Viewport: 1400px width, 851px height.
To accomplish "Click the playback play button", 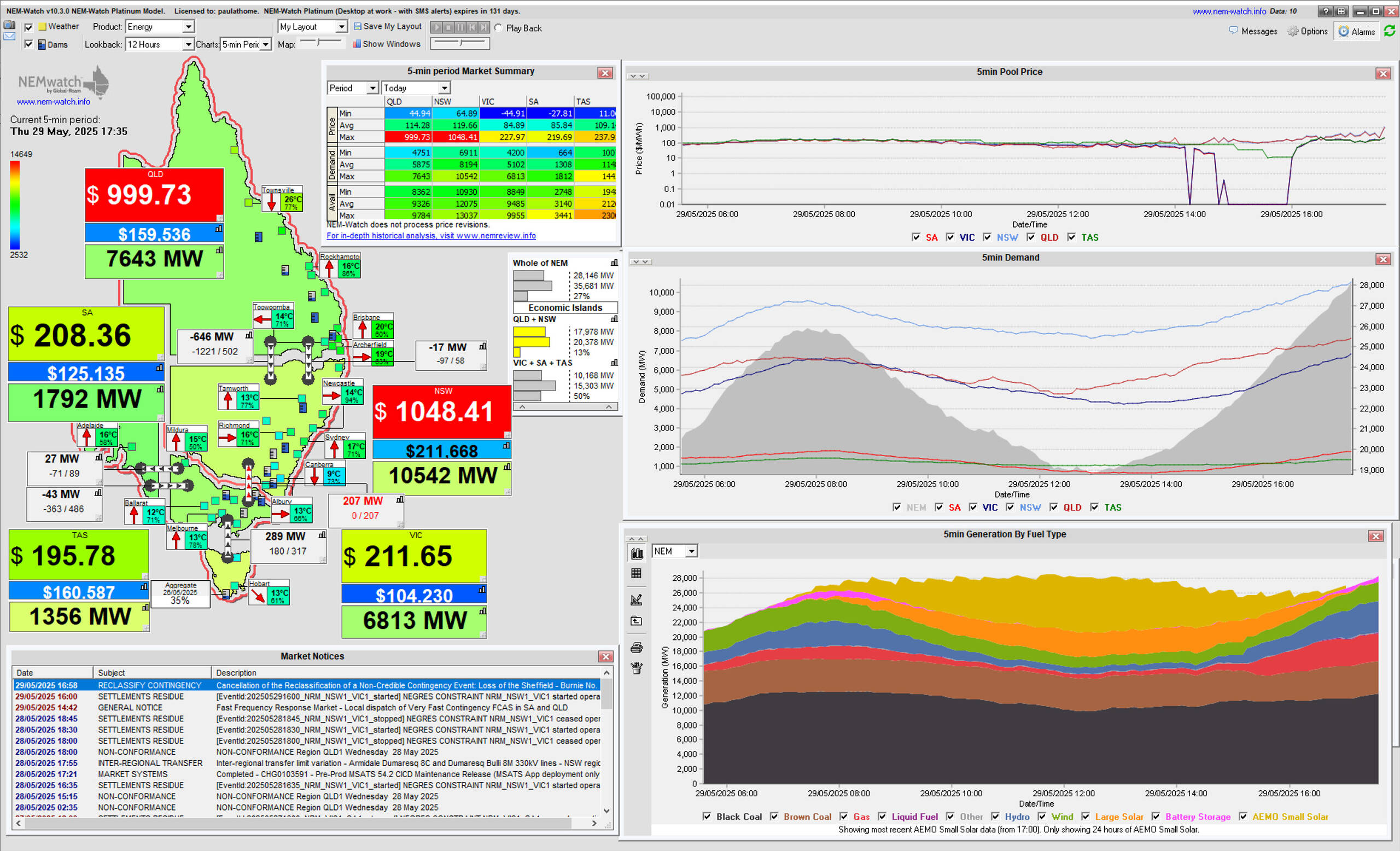I will 436,27.
